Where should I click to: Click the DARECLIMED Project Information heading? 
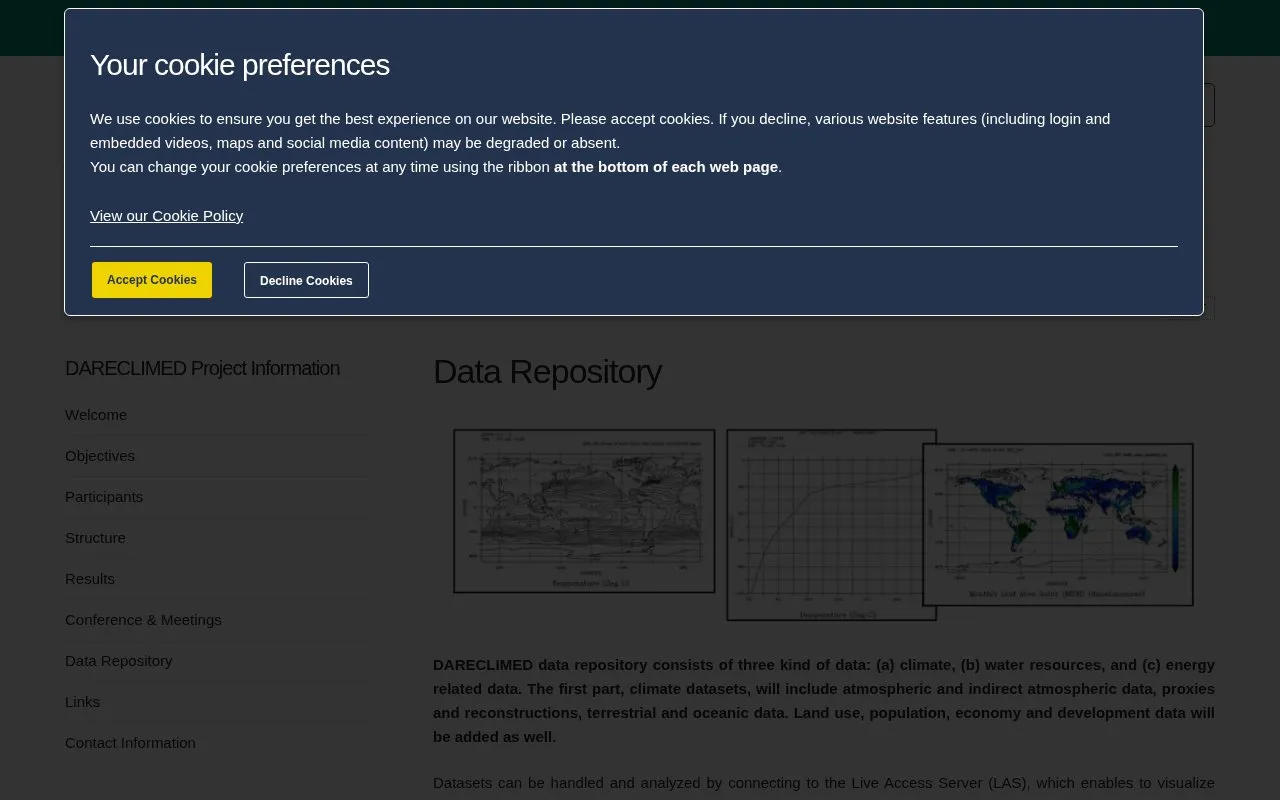pos(202,368)
